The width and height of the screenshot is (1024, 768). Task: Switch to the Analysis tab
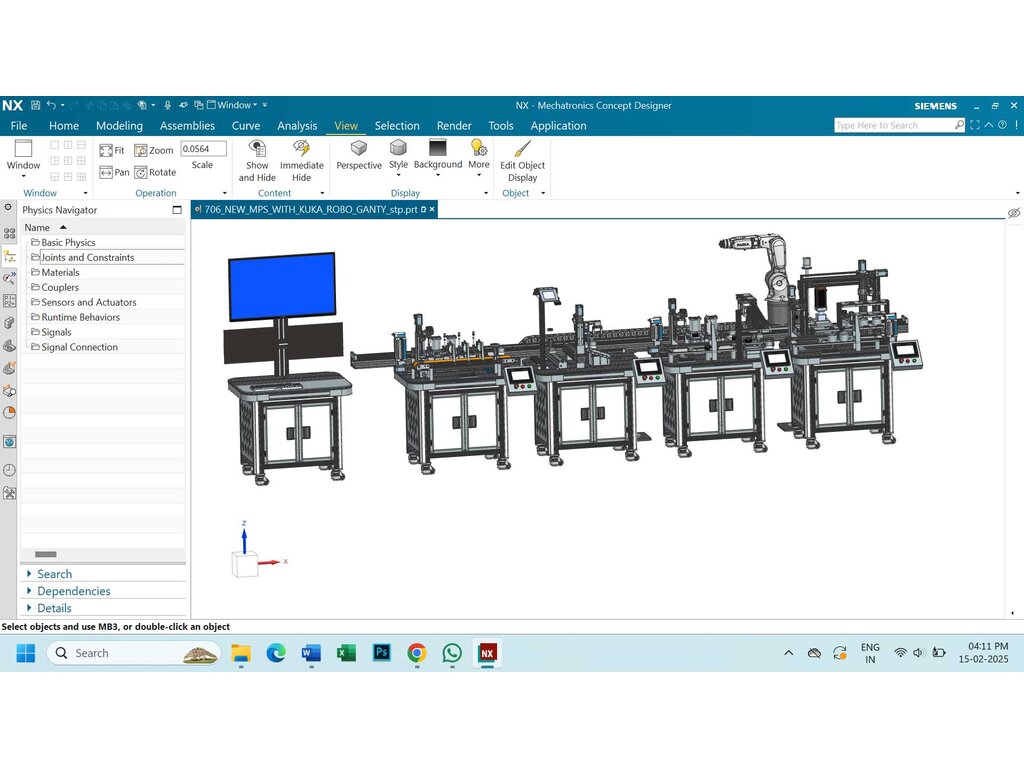[x=297, y=125]
